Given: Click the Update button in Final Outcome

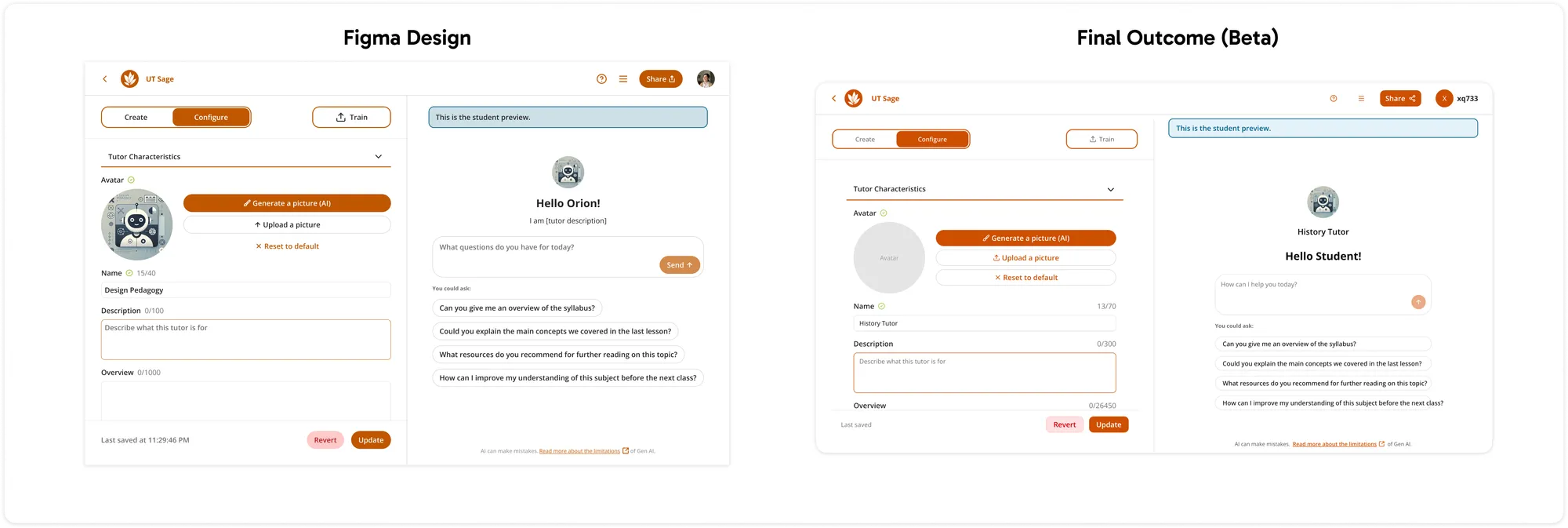Looking at the screenshot, I should [1109, 424].
